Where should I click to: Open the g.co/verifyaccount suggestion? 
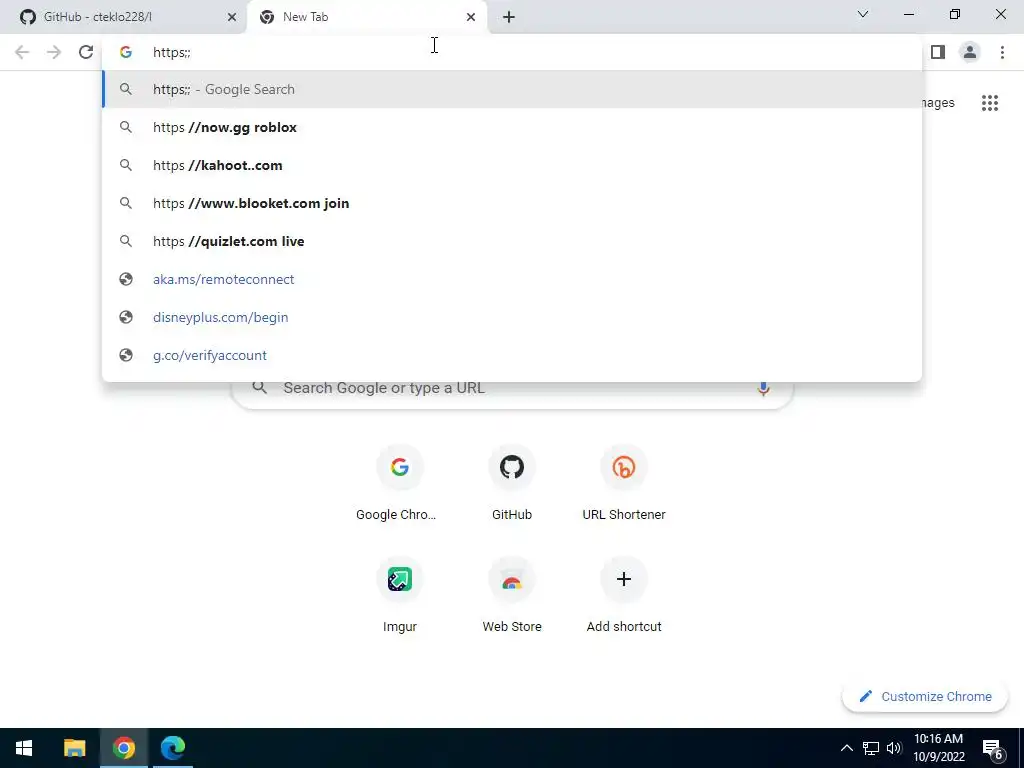click(x=512, y=355)
